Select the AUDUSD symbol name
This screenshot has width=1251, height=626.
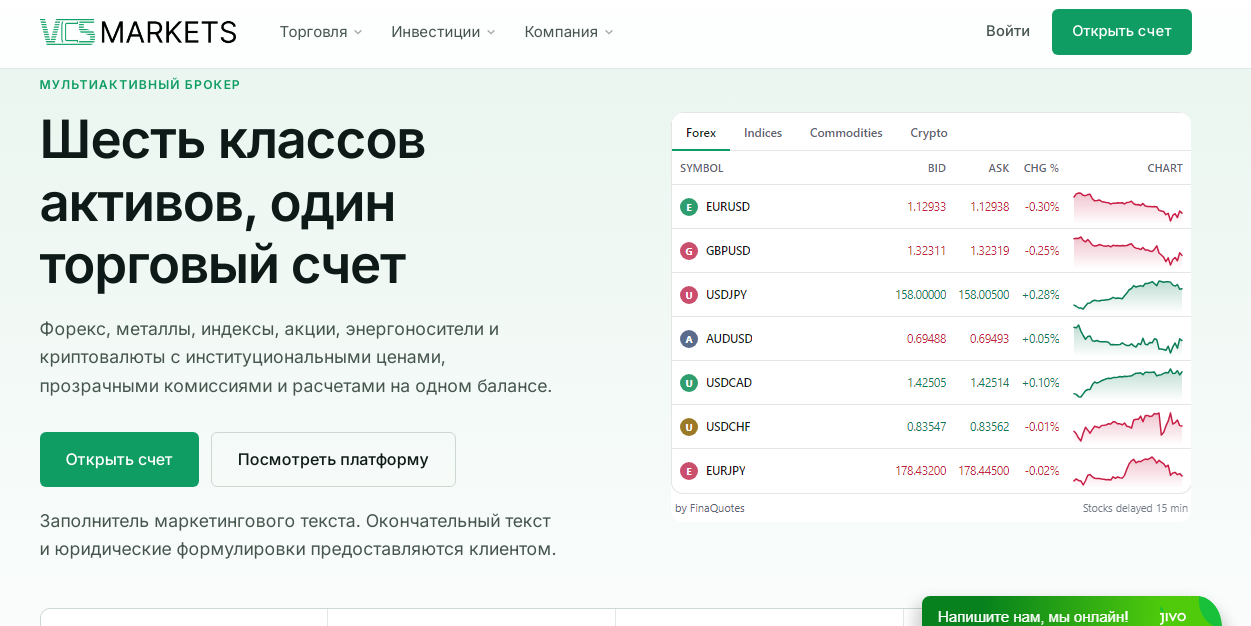(x=729, y=339)
